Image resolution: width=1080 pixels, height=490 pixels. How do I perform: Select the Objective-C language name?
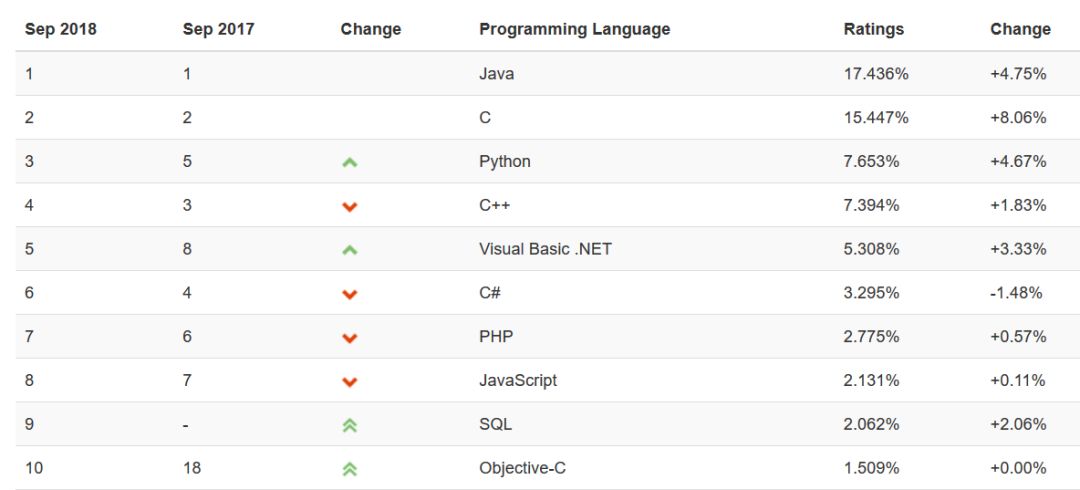(522, 468)
